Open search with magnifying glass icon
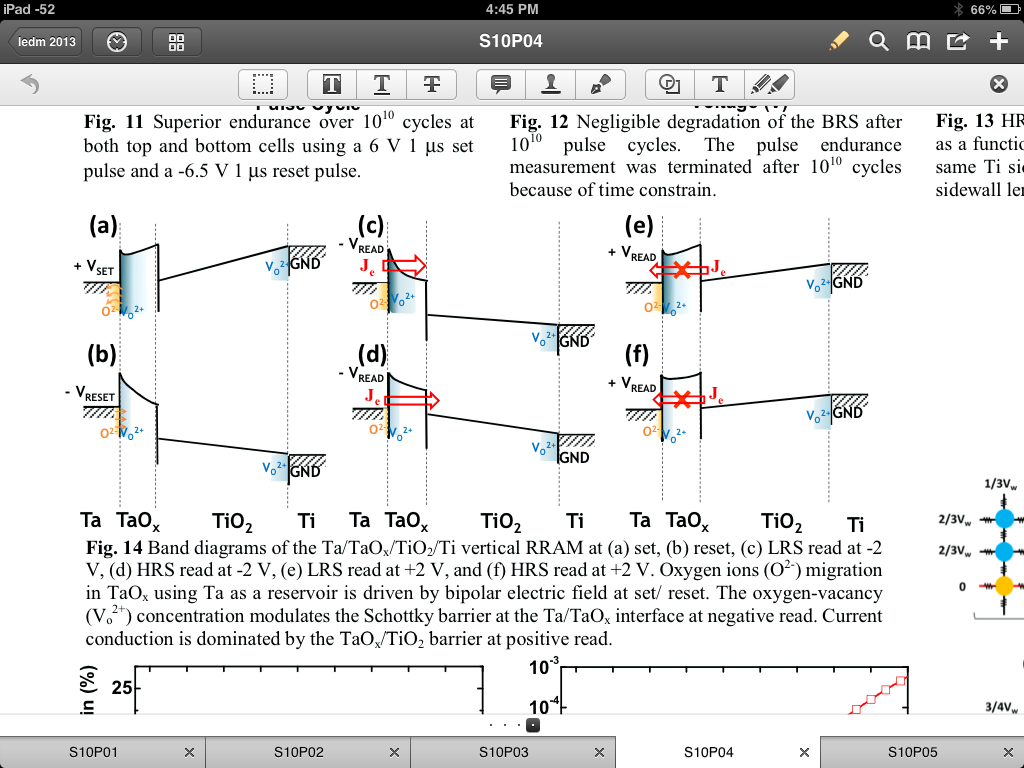 878,41
